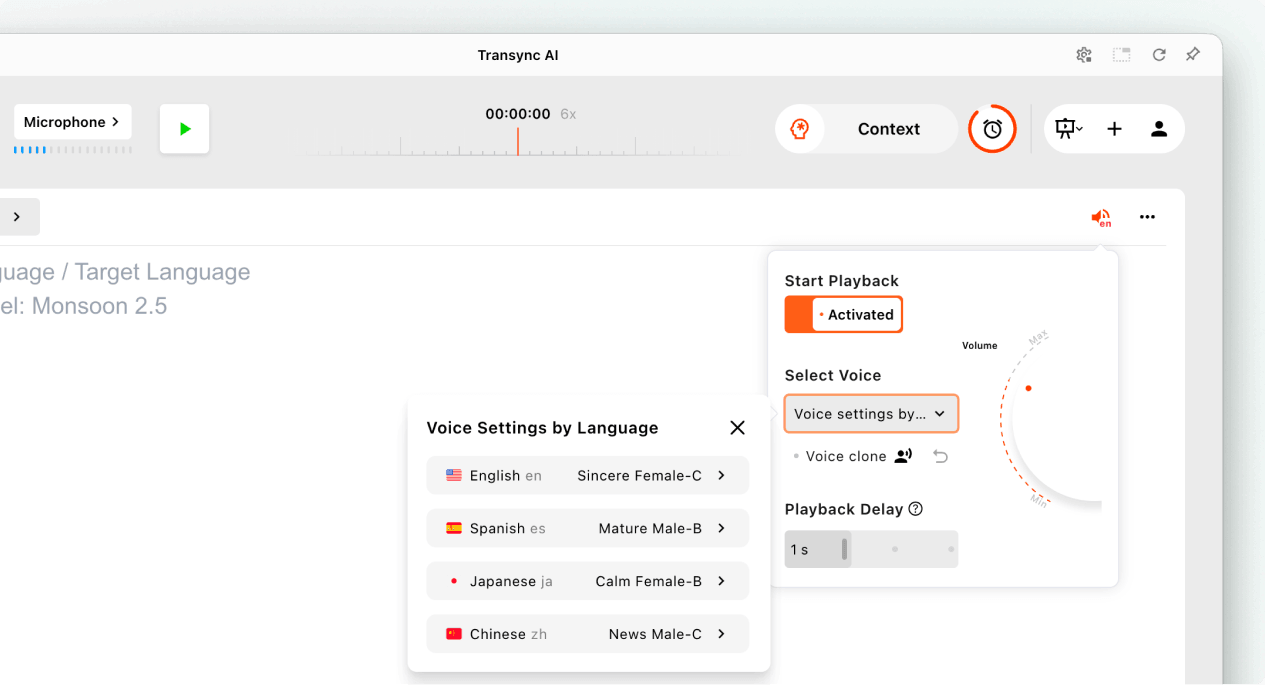Screen dimensions: 1265x685
Task: Toggle the Start Playback Activated switch
Action: (844, 314)
